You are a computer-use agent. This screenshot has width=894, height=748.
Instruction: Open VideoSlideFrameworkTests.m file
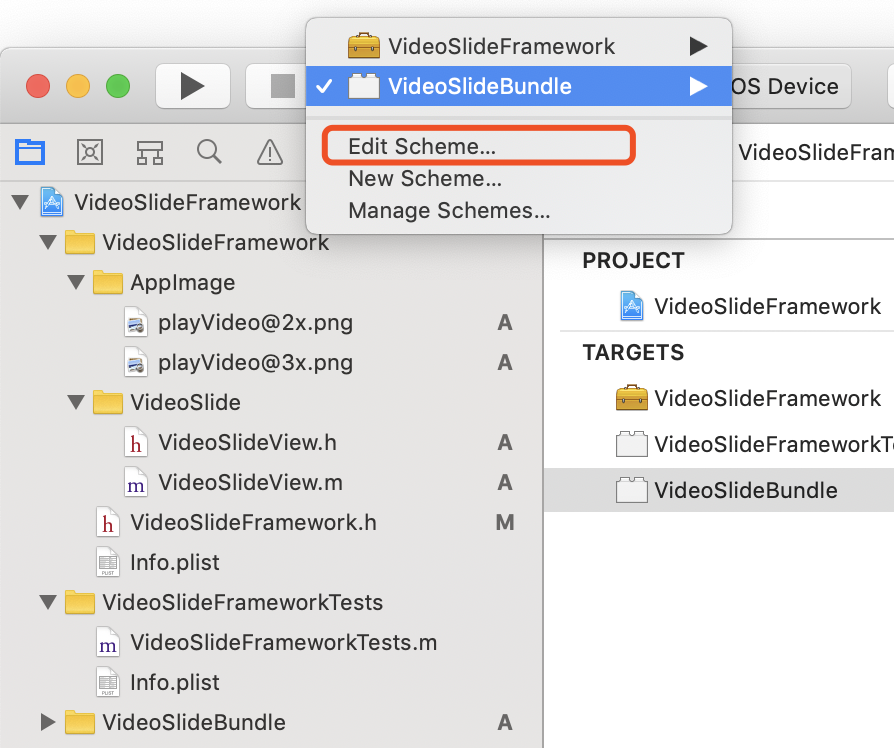tap(283, 643)
